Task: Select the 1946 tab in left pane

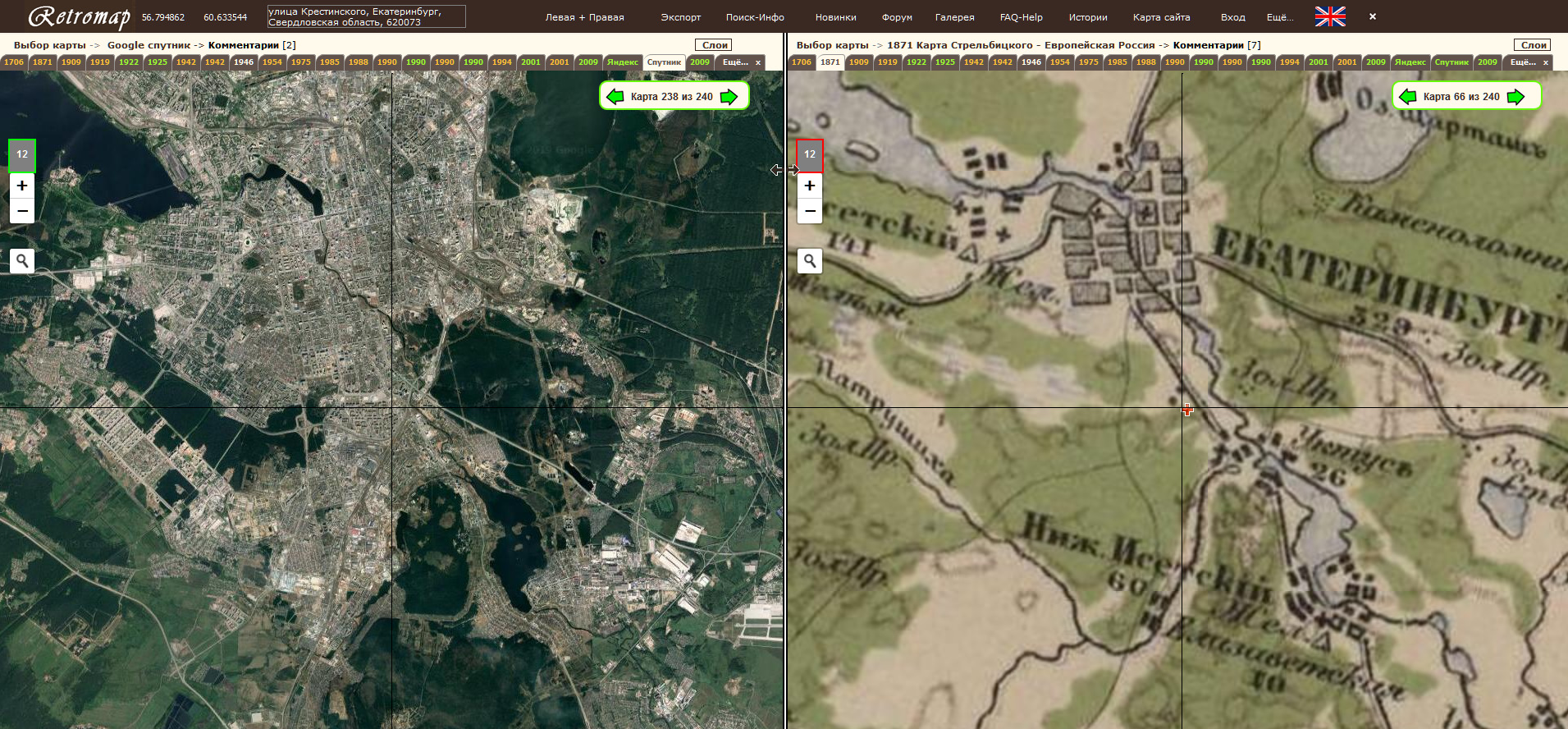Action: [244, 62]
